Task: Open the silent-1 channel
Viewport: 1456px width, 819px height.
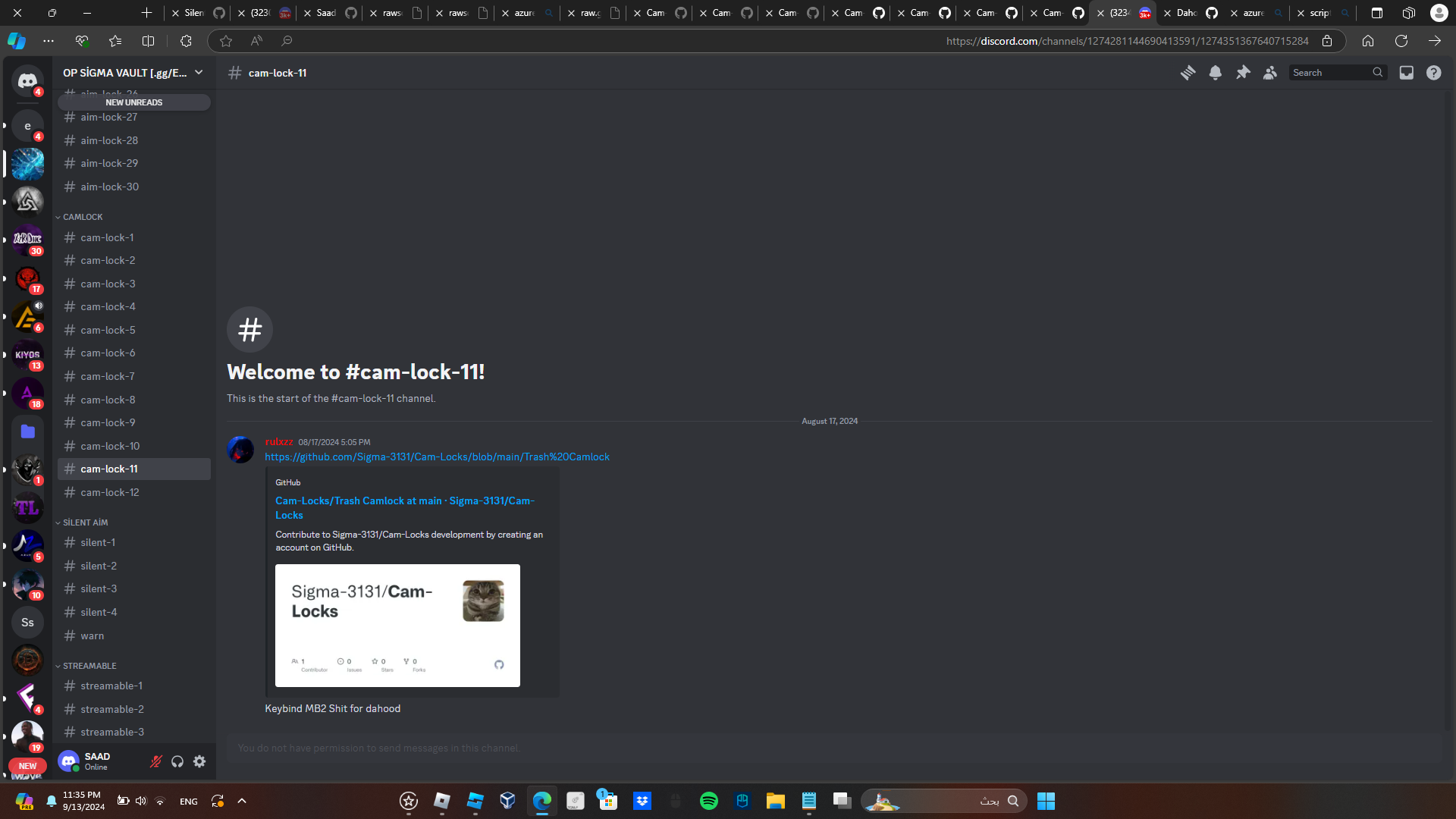Action: point(134,542)
